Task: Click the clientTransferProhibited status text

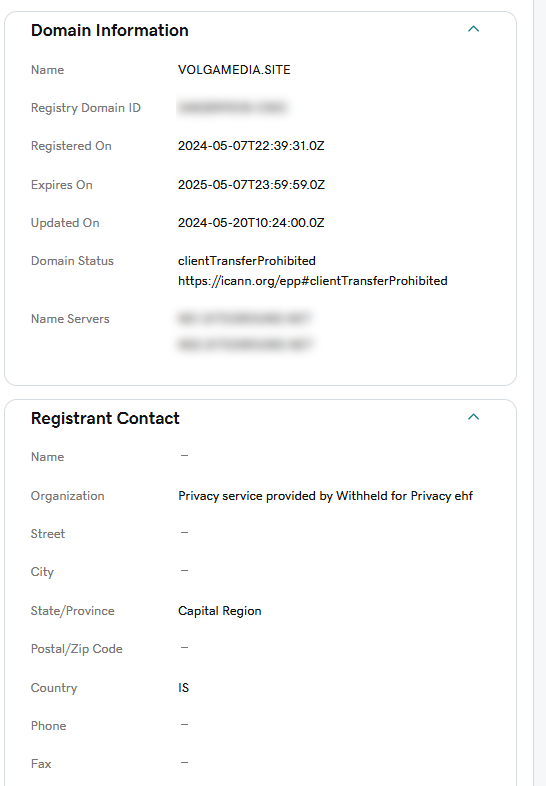Action: pos(247,261)
